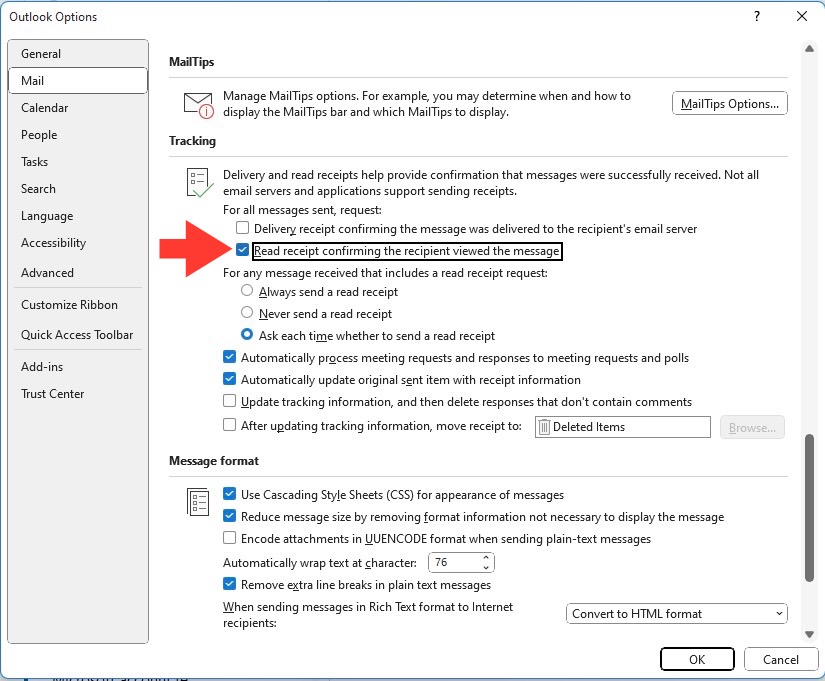825x681 pixels.
Task: Open the Customize Ribbon category
Action: [78, 305]
